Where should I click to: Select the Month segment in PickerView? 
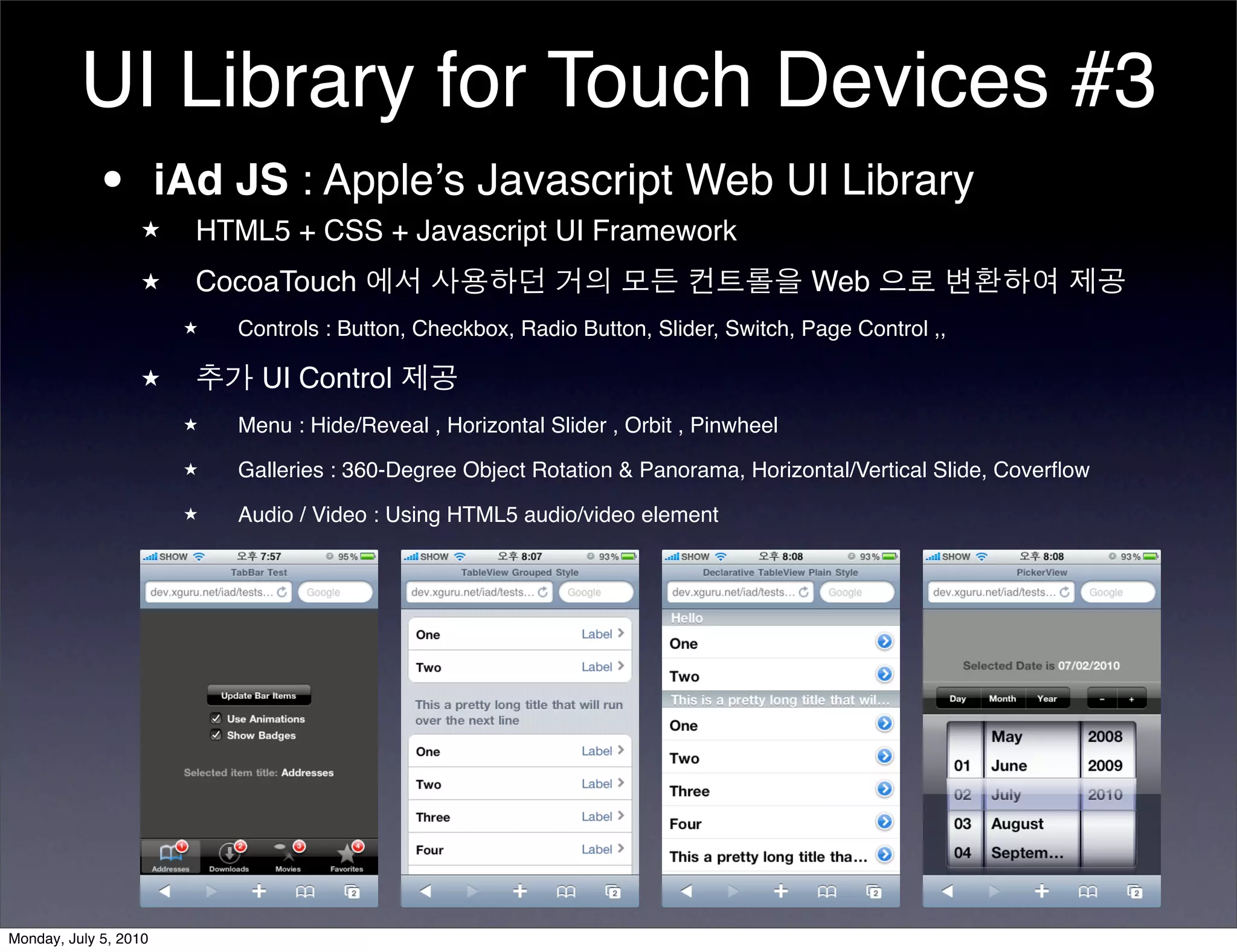pyautogui.click(x=1002, y=698)
